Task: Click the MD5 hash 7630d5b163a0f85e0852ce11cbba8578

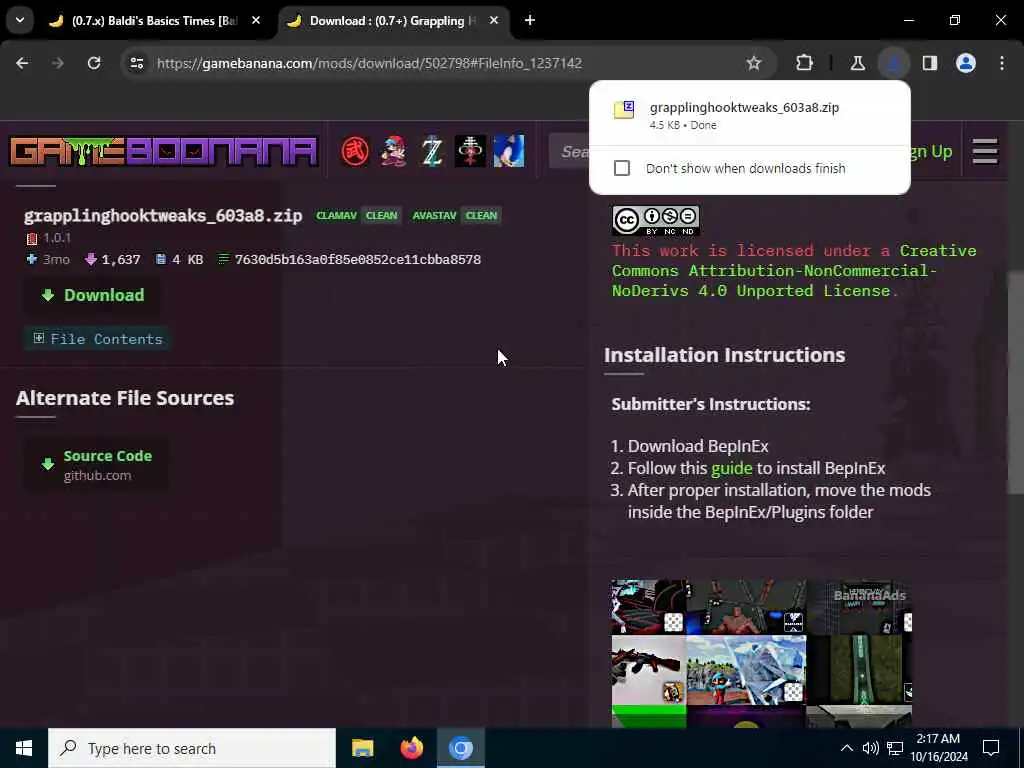Action: [358, 260]
